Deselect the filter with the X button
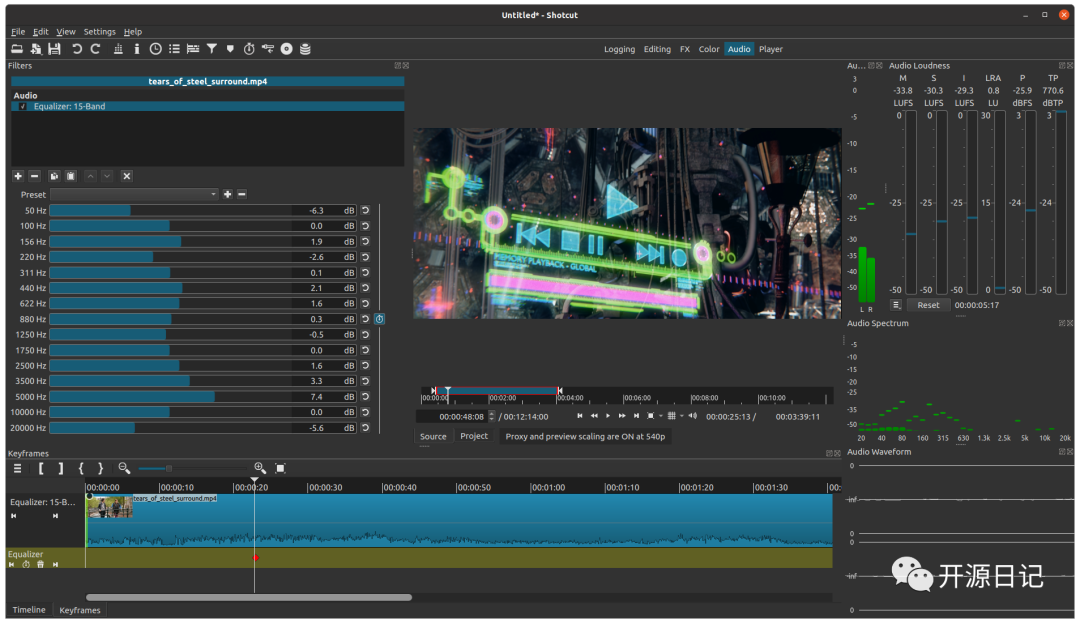1080x624 pixels. point(127,176)
